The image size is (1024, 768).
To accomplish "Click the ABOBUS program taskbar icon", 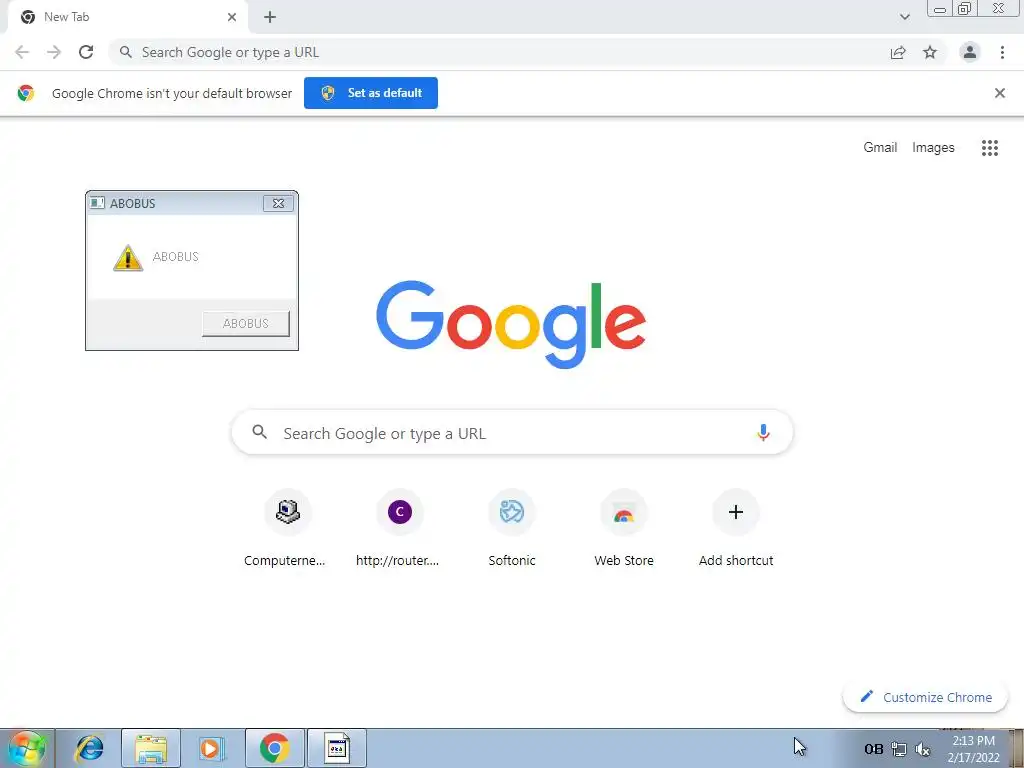I will point(337,748).
